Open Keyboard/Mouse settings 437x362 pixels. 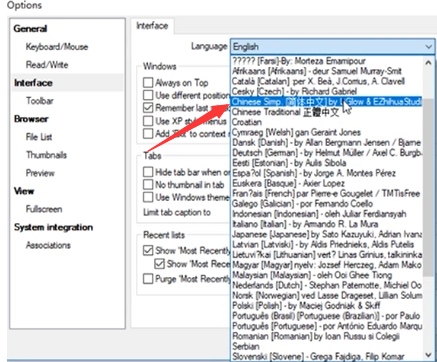[x=57, y=47]
